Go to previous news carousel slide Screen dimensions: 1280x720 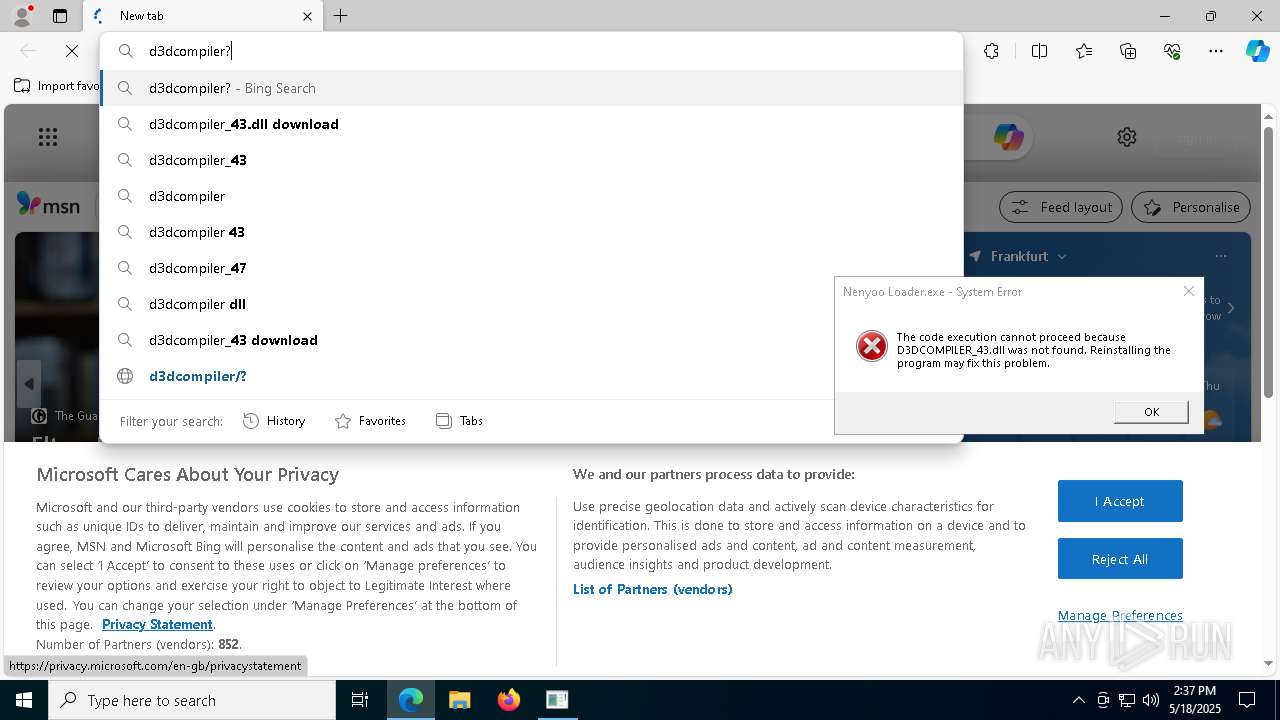point(28,384)
